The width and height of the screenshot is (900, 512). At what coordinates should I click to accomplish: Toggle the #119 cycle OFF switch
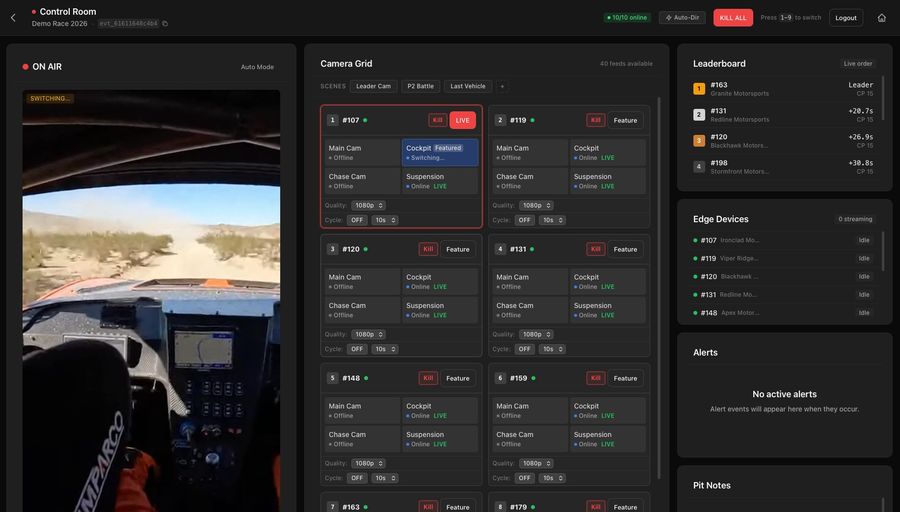tap(525, 220)
